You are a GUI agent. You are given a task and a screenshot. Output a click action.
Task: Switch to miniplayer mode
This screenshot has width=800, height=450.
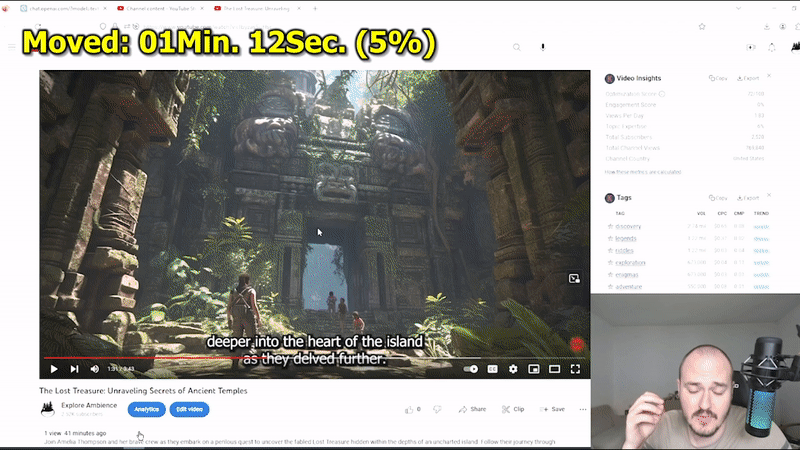tap(534, 369)
